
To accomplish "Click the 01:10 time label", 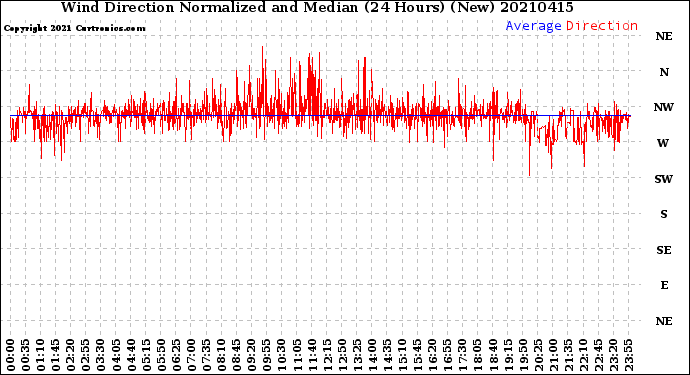I will 41,355.
